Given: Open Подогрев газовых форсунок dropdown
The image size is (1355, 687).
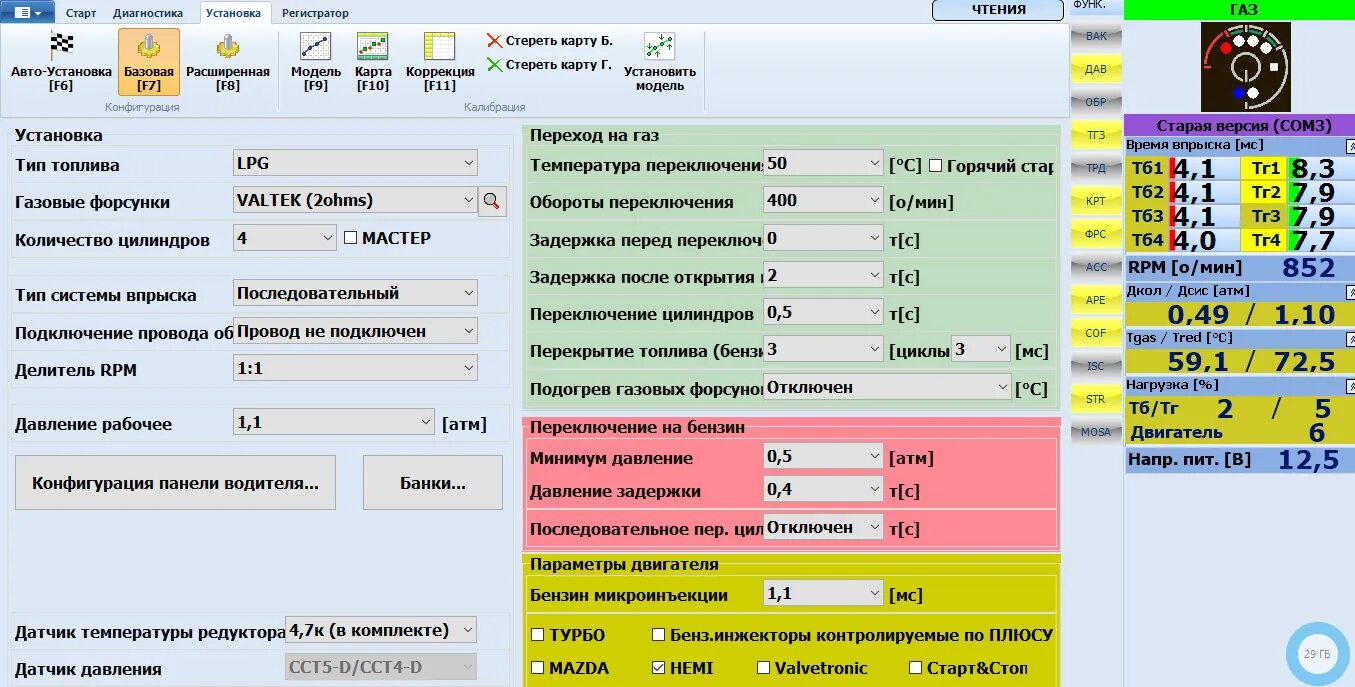Looking at the screenshot, I should (888, 387).
